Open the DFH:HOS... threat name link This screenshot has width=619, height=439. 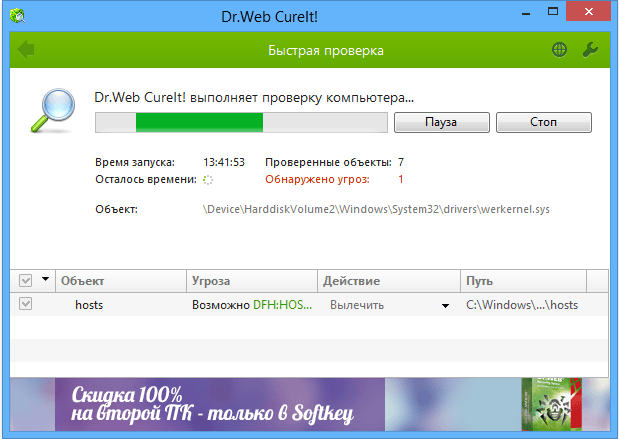pos(282,305)
